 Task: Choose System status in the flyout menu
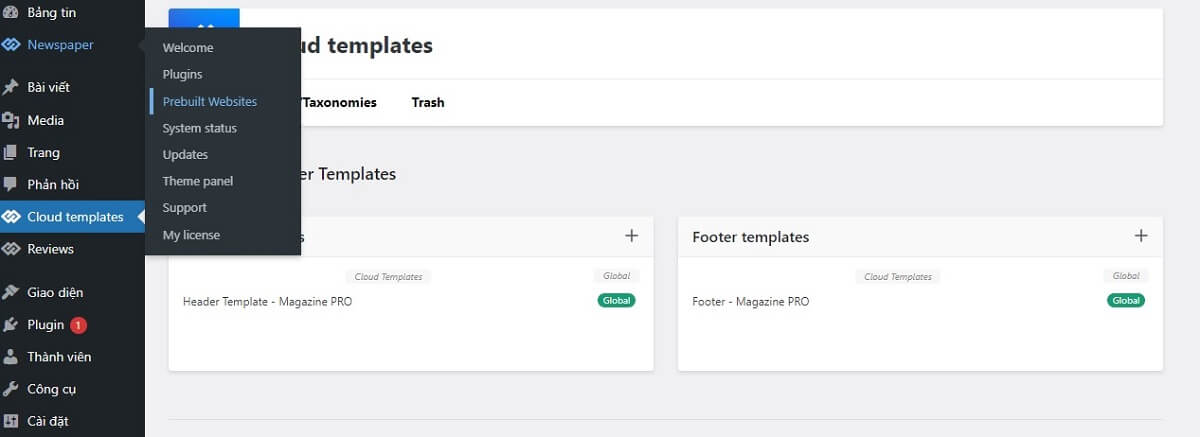199,128
